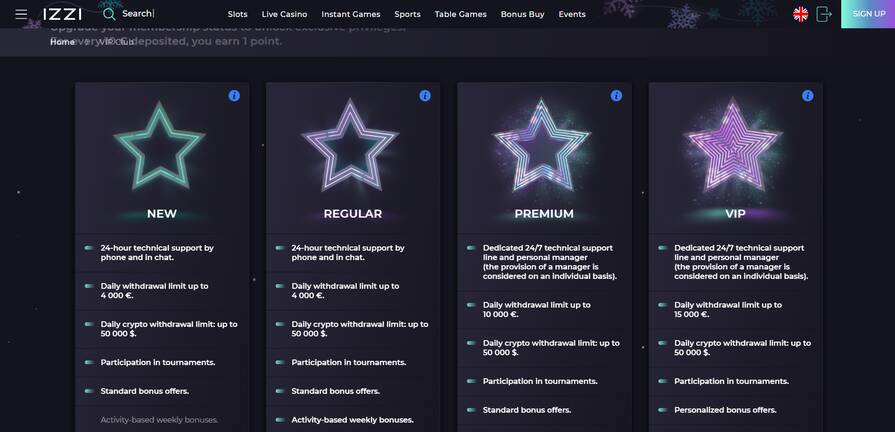
Task: Navigate to Sports page
Action: 407,14
